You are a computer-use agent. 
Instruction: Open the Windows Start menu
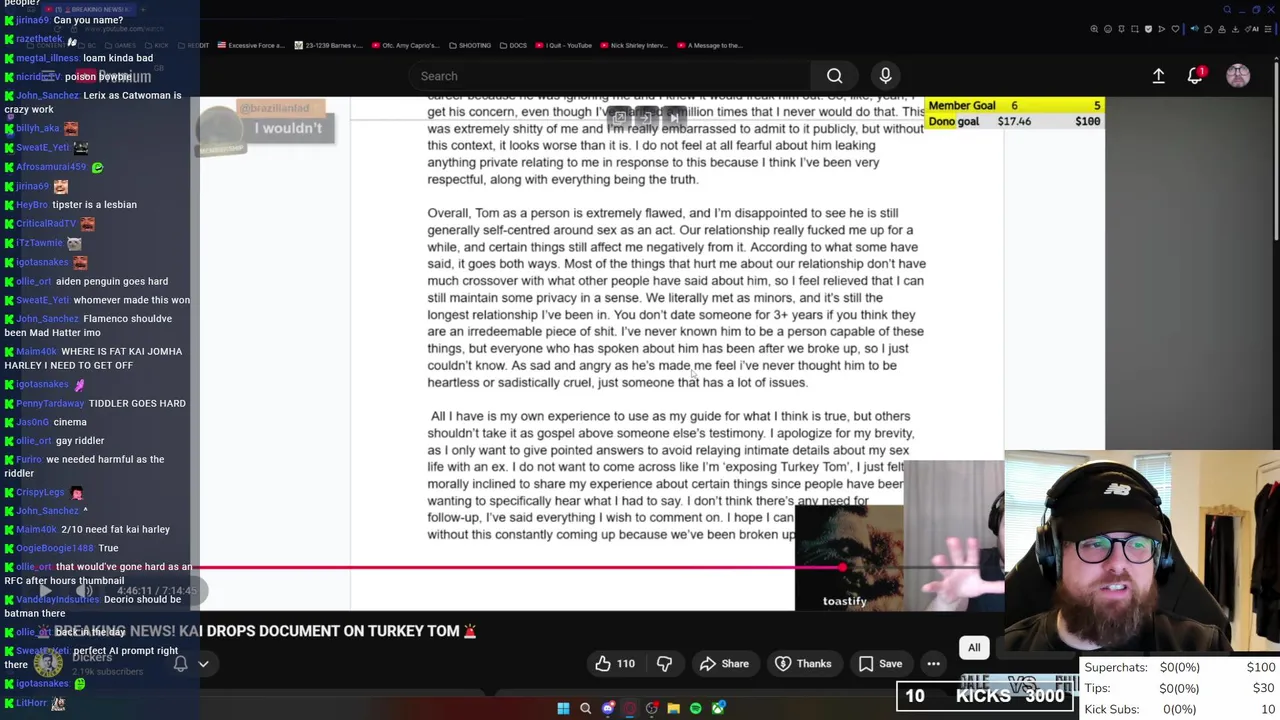pos(563,708)
